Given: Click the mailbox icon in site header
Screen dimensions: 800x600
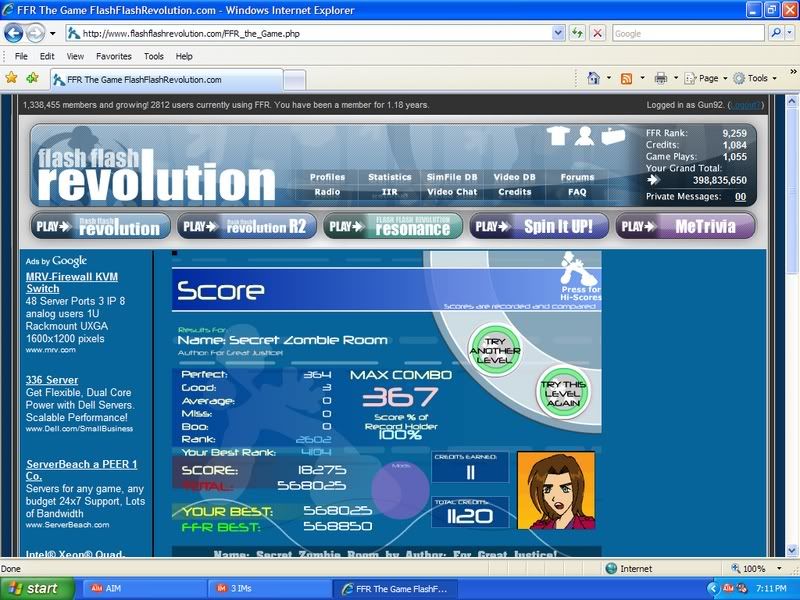Looking at the screenshot, I should tap(612, 136).
